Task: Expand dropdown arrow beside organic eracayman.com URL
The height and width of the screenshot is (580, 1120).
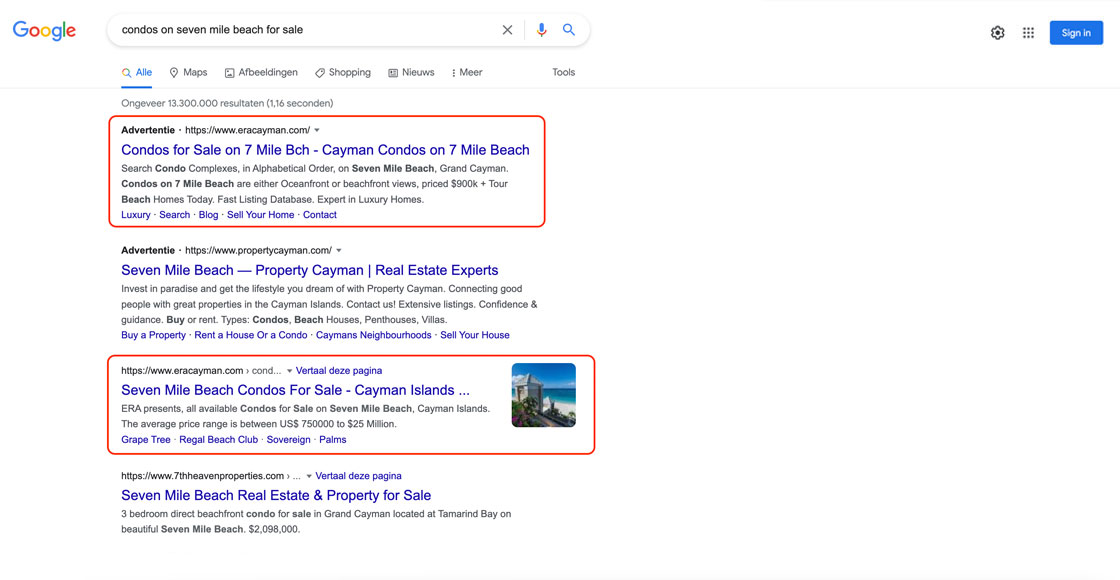Action: coord(289,371)
